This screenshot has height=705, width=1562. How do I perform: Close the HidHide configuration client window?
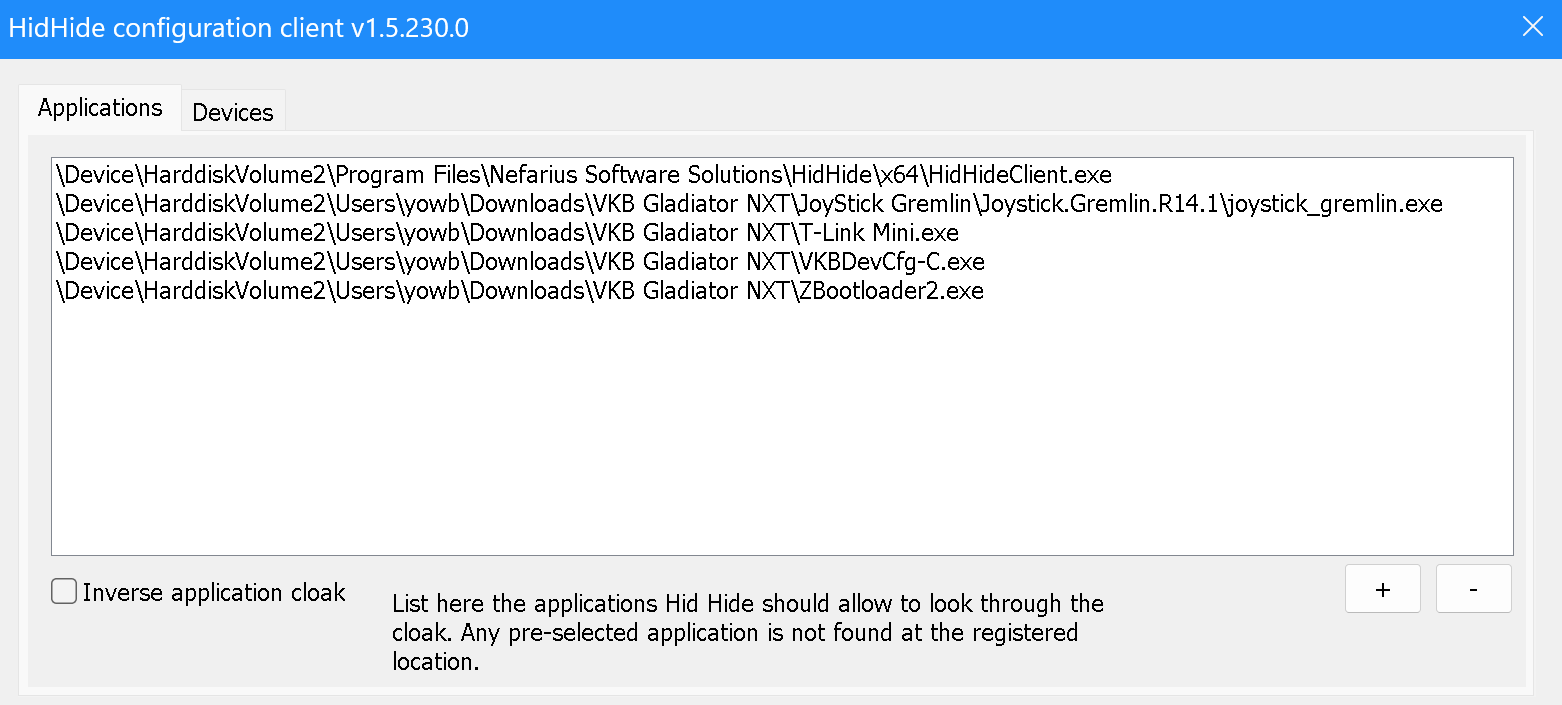pos(1532,27)
